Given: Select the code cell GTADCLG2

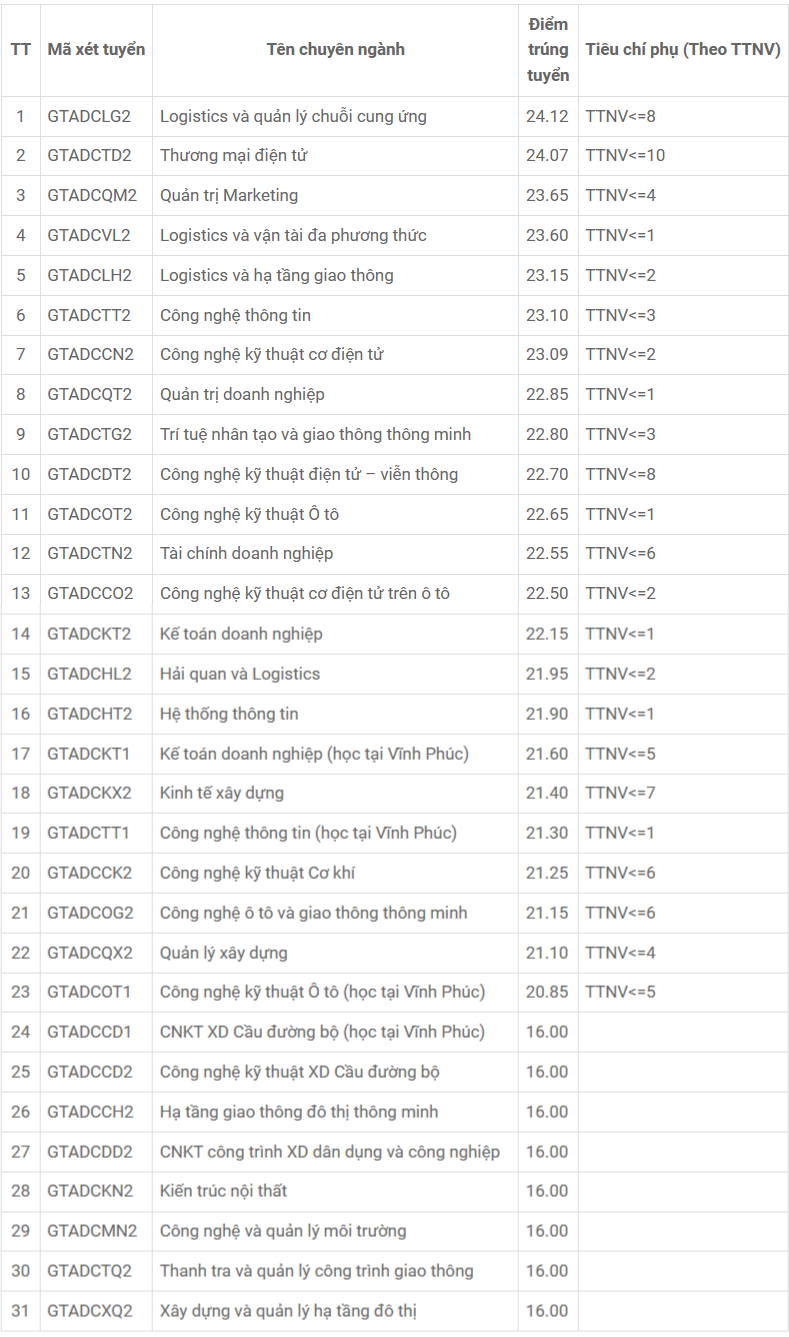Looking at the screenshot, I should click(89, 116).
